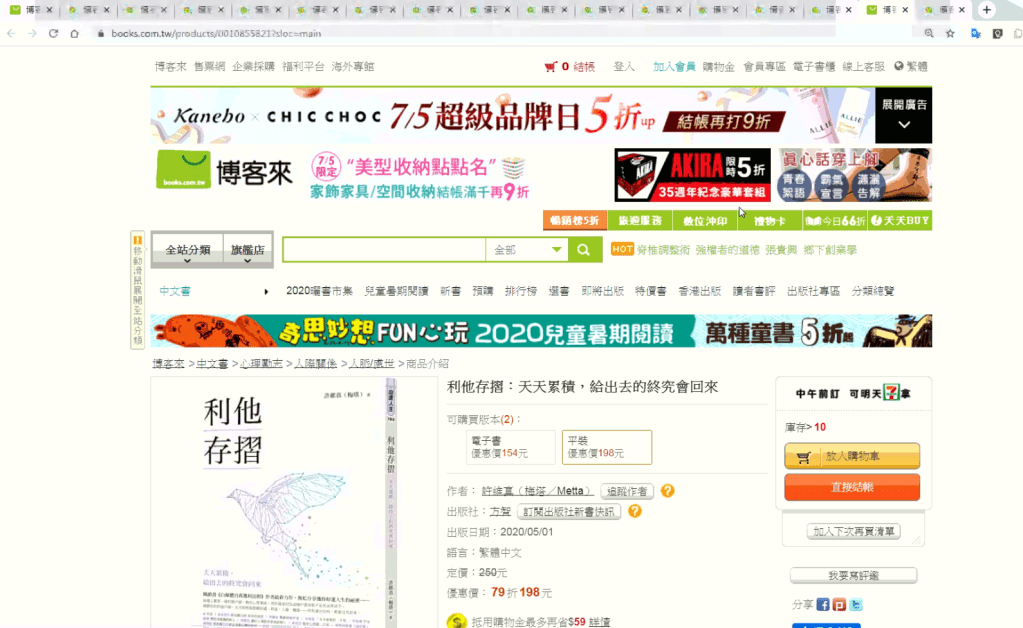Share the book on Facebook
The image size is (1023, 628).
[823, 604]
